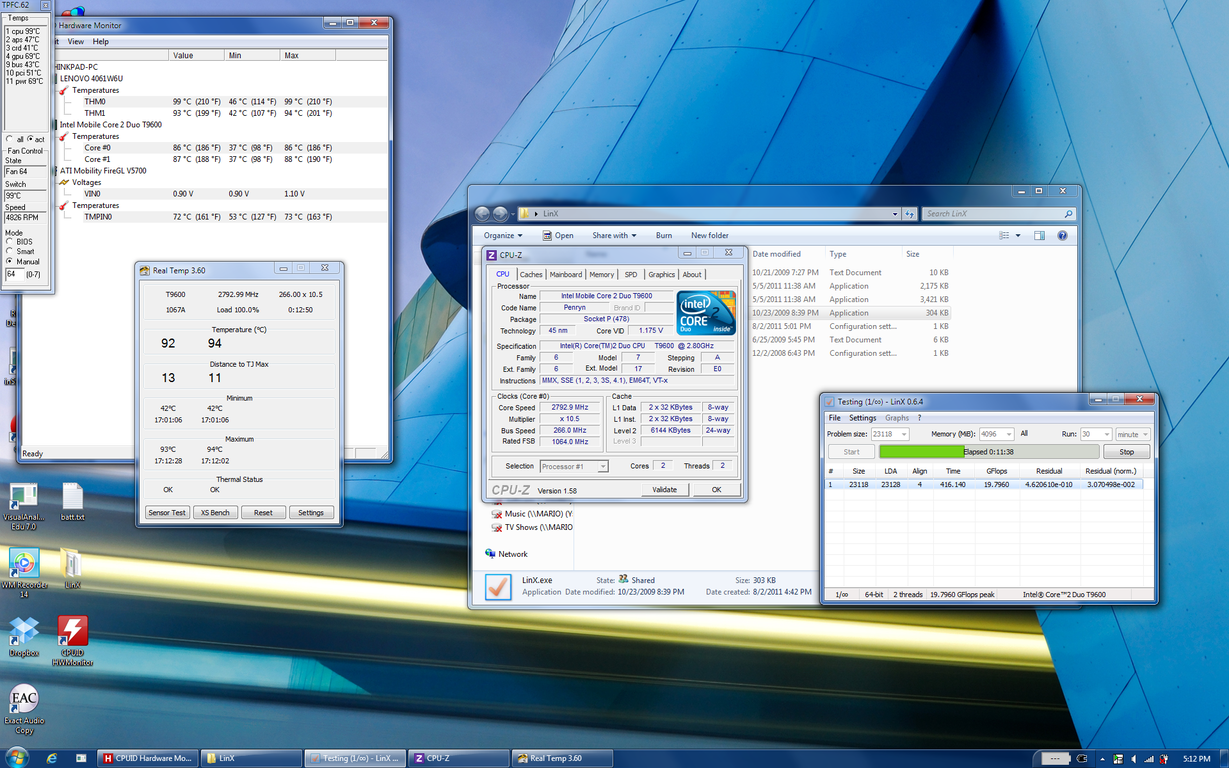Open the View menu in Hardware Monitor
This screenshot has height=768, width=1229.
(76, 42)
